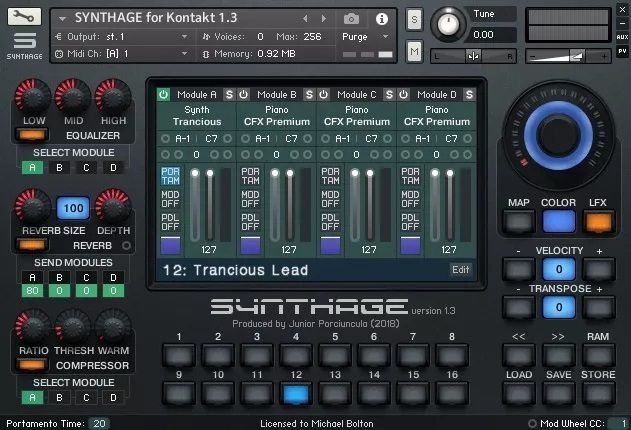Viewport: 631px width, 430px height.
Task: Increase velocity with plus button
Action: 598,269
